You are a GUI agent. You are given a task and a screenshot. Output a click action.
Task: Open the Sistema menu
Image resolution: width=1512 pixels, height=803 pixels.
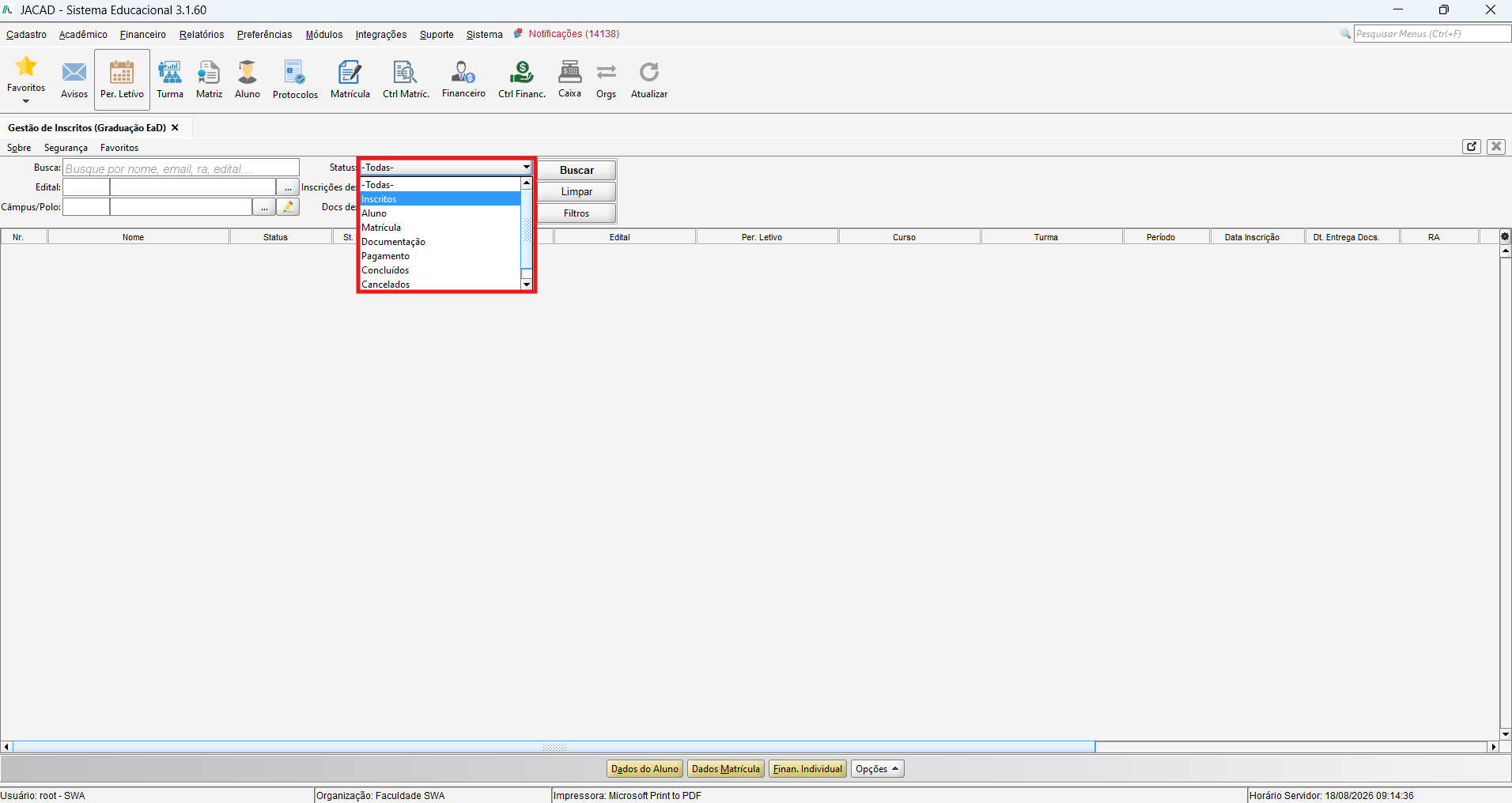485,35
